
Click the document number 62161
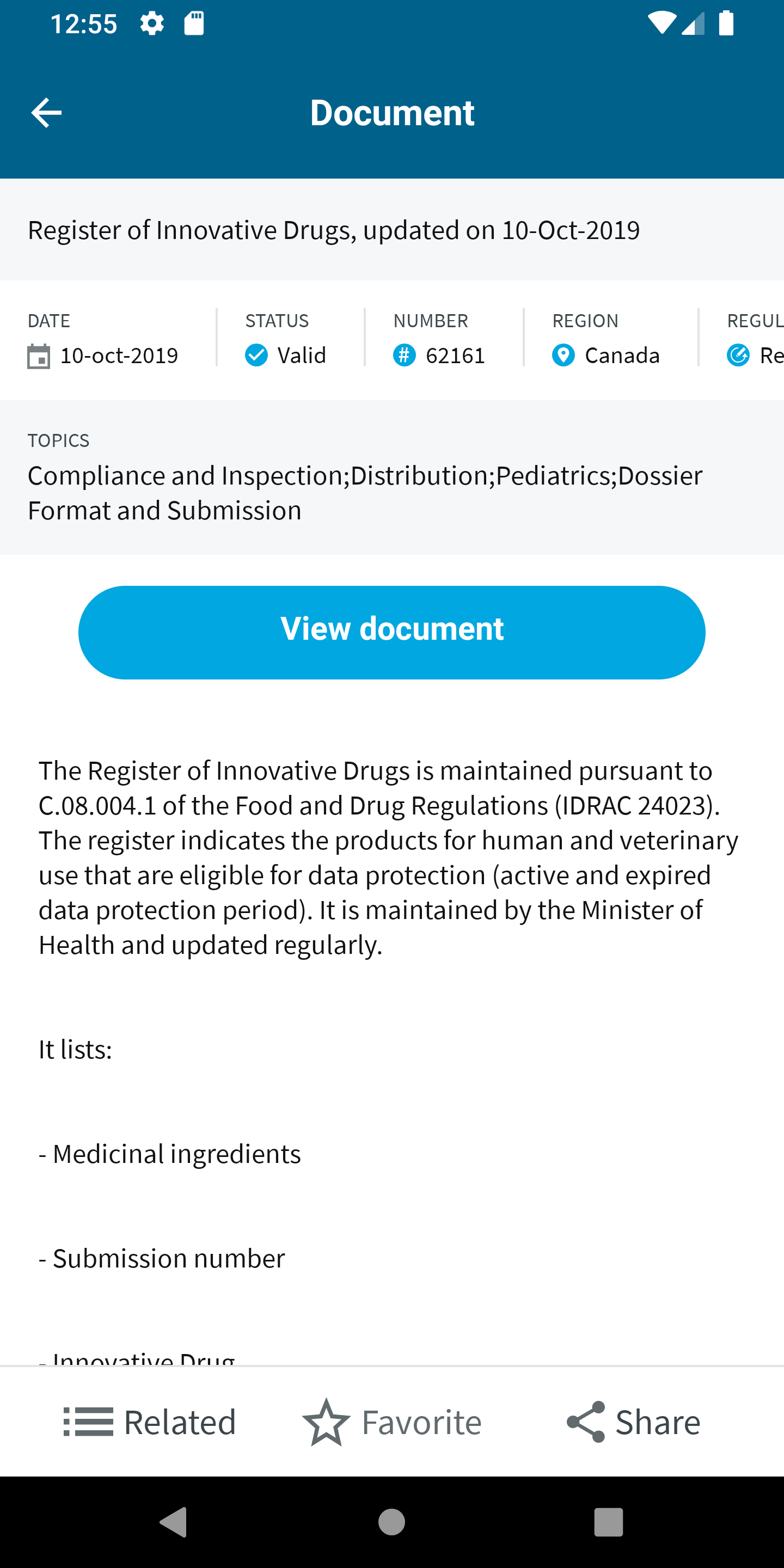click(x=455, y=356)
